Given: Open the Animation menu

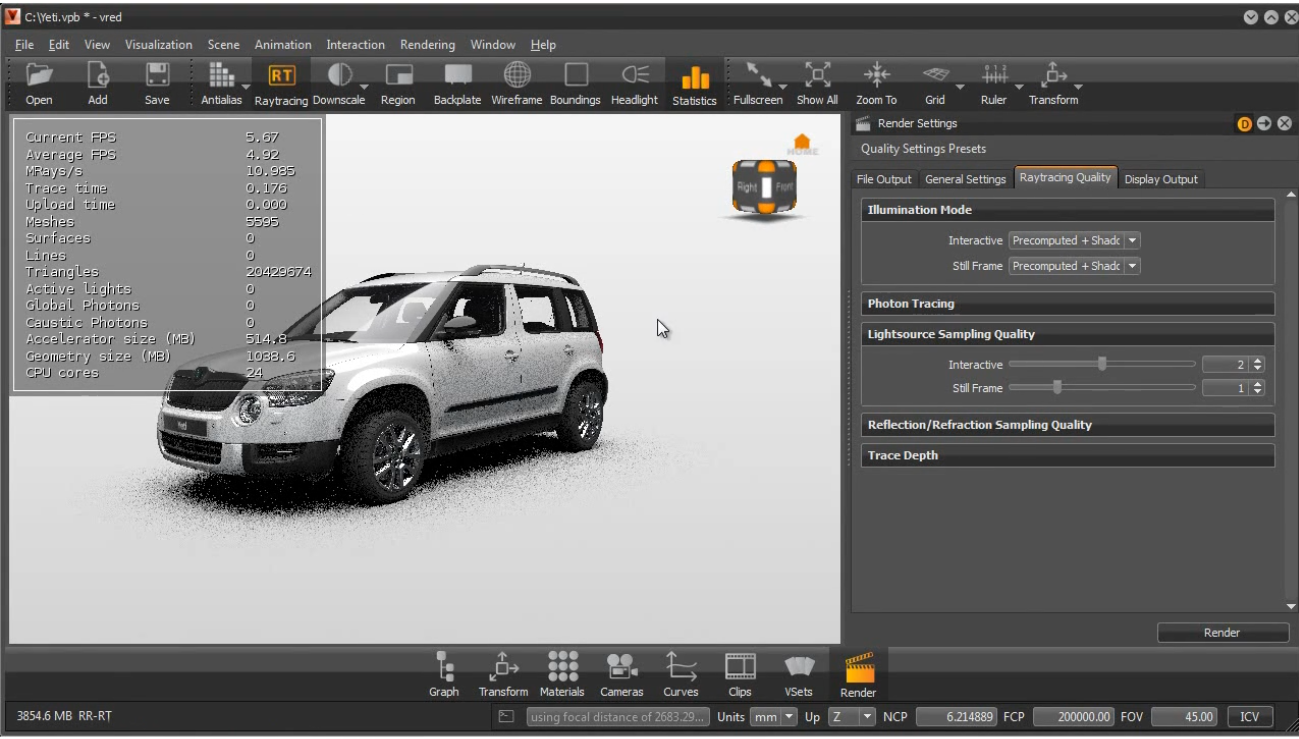Looking at the screenshot, I should pos(283,45).
